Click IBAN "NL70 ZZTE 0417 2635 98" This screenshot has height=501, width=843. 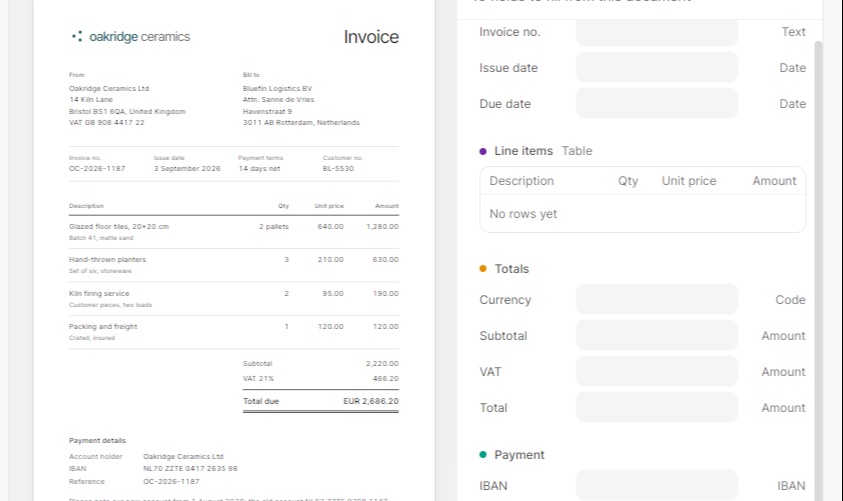190,468
